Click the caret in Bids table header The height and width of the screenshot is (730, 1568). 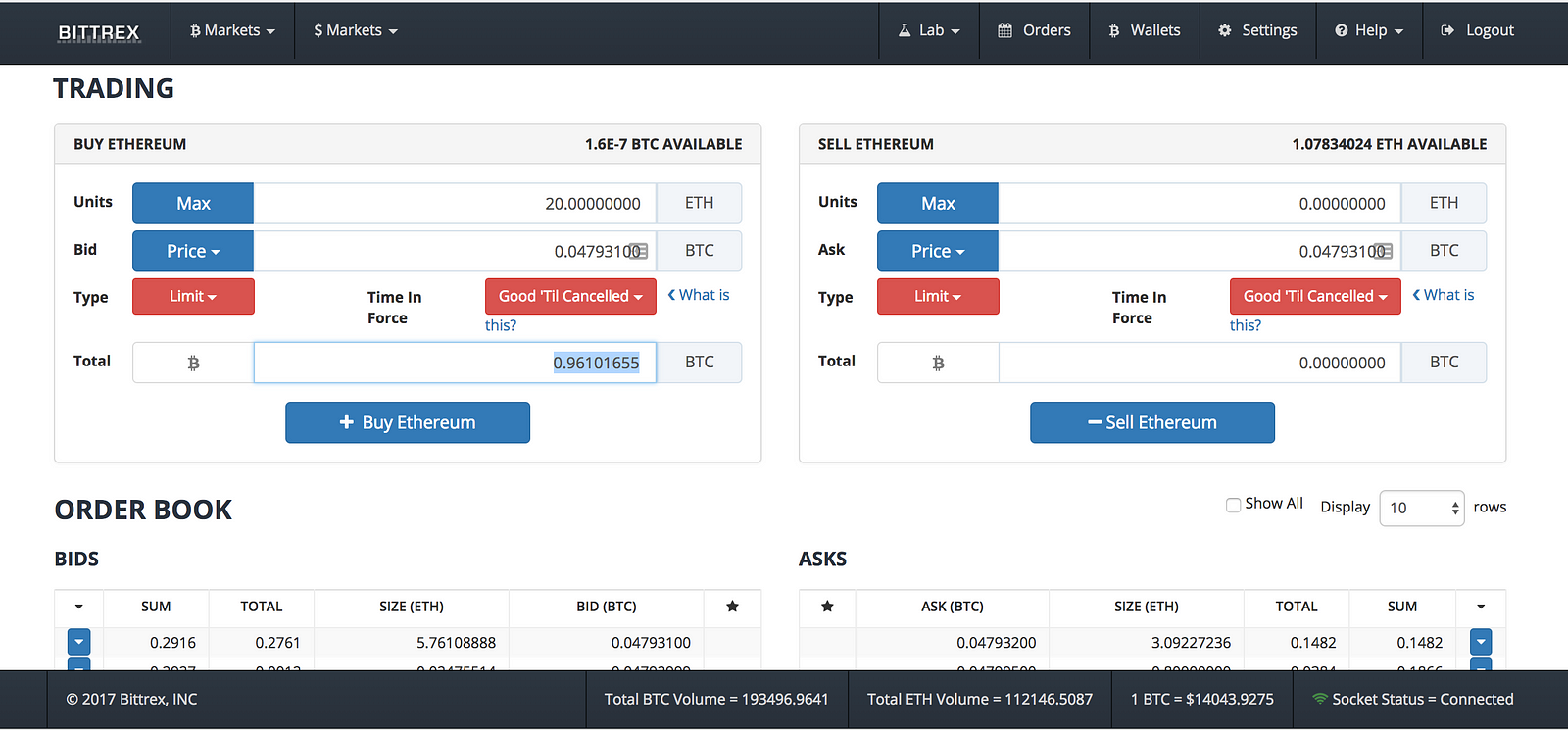coord(79,607)
